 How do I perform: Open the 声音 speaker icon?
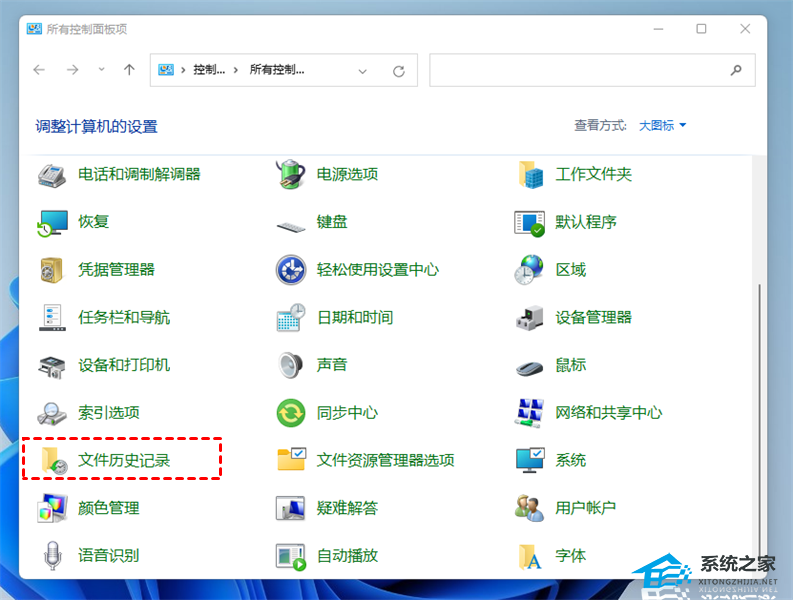pyautogui.click(x=290, y=365)
